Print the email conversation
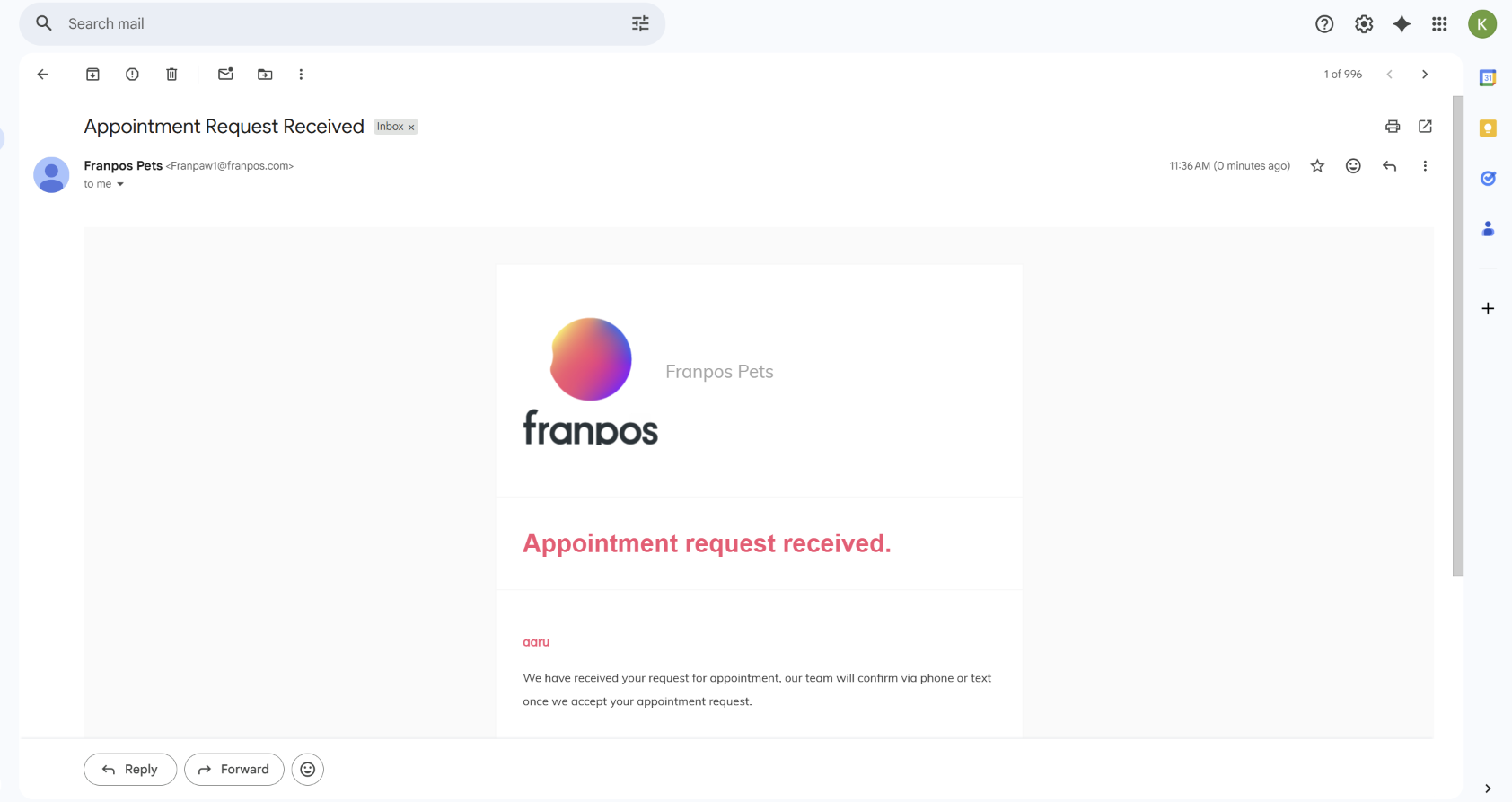 tap(1393, 127)
